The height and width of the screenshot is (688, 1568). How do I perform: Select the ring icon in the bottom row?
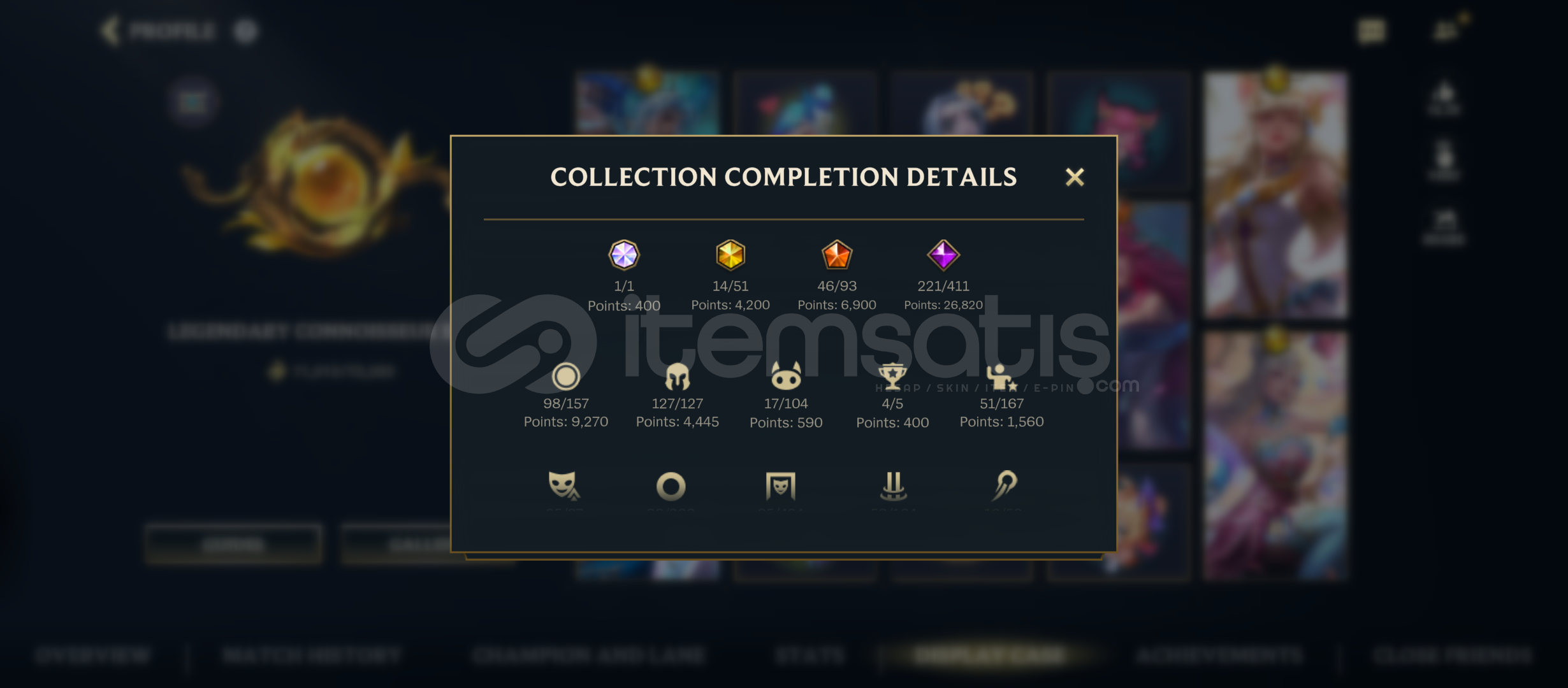tap(671, 487)
